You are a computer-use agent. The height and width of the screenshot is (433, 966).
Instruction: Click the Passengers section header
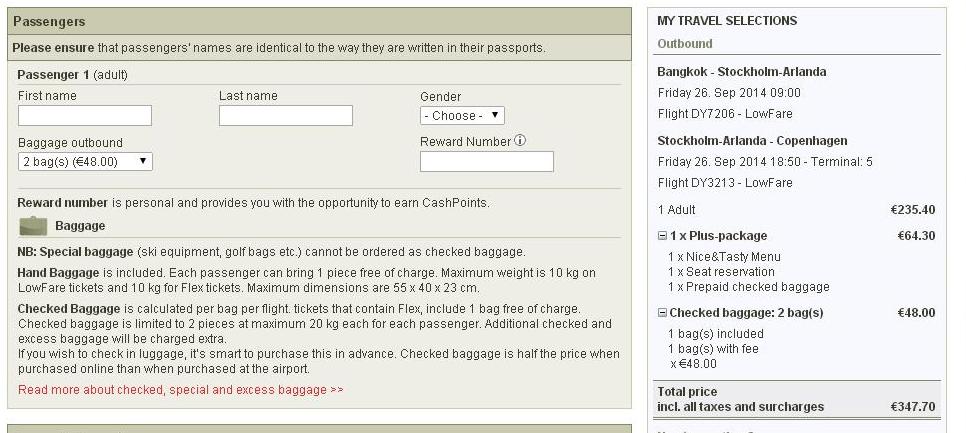[x=49, y=21]
